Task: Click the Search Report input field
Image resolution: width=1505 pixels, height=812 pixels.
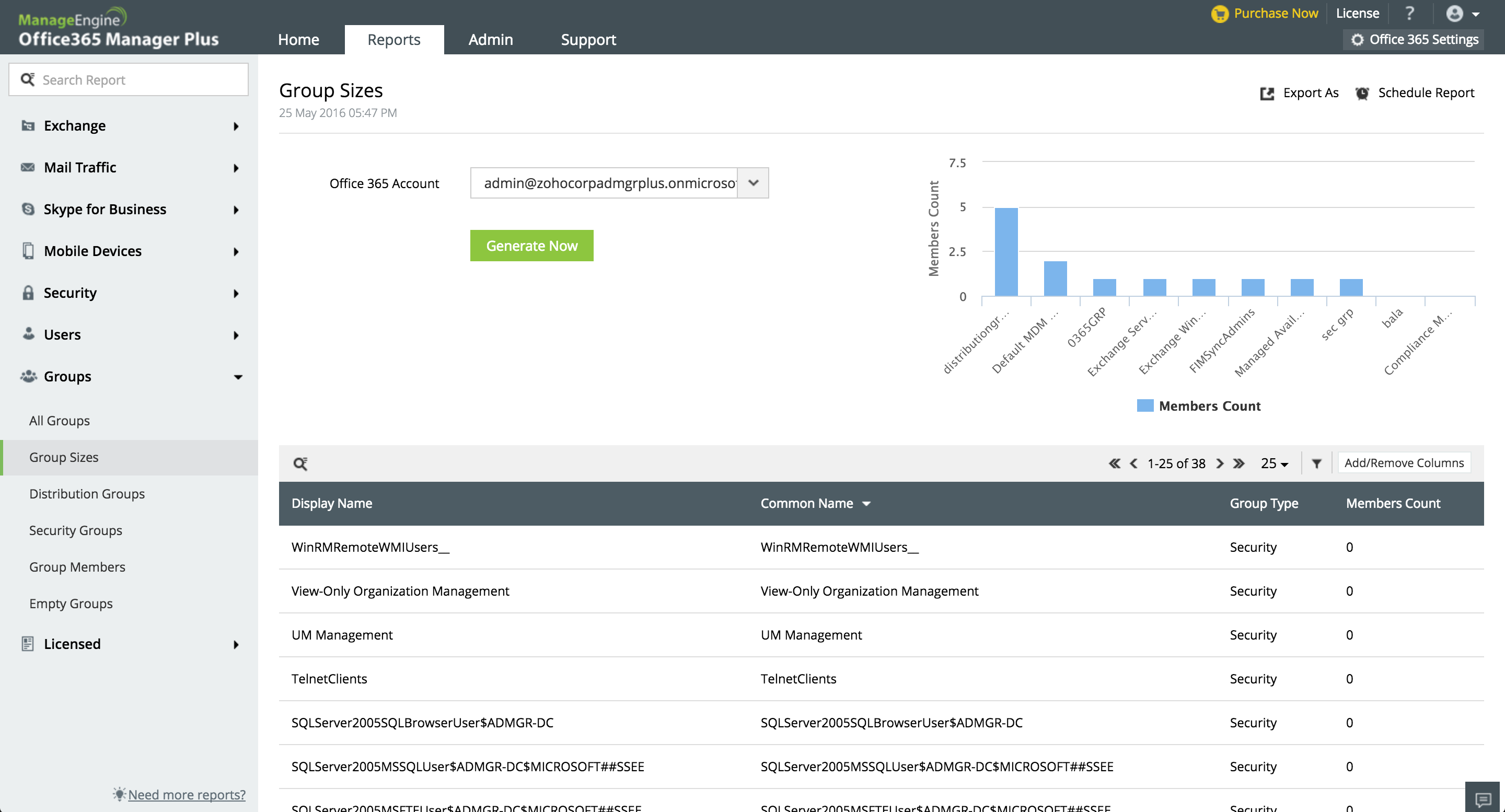Action: [x=140, y=80]
